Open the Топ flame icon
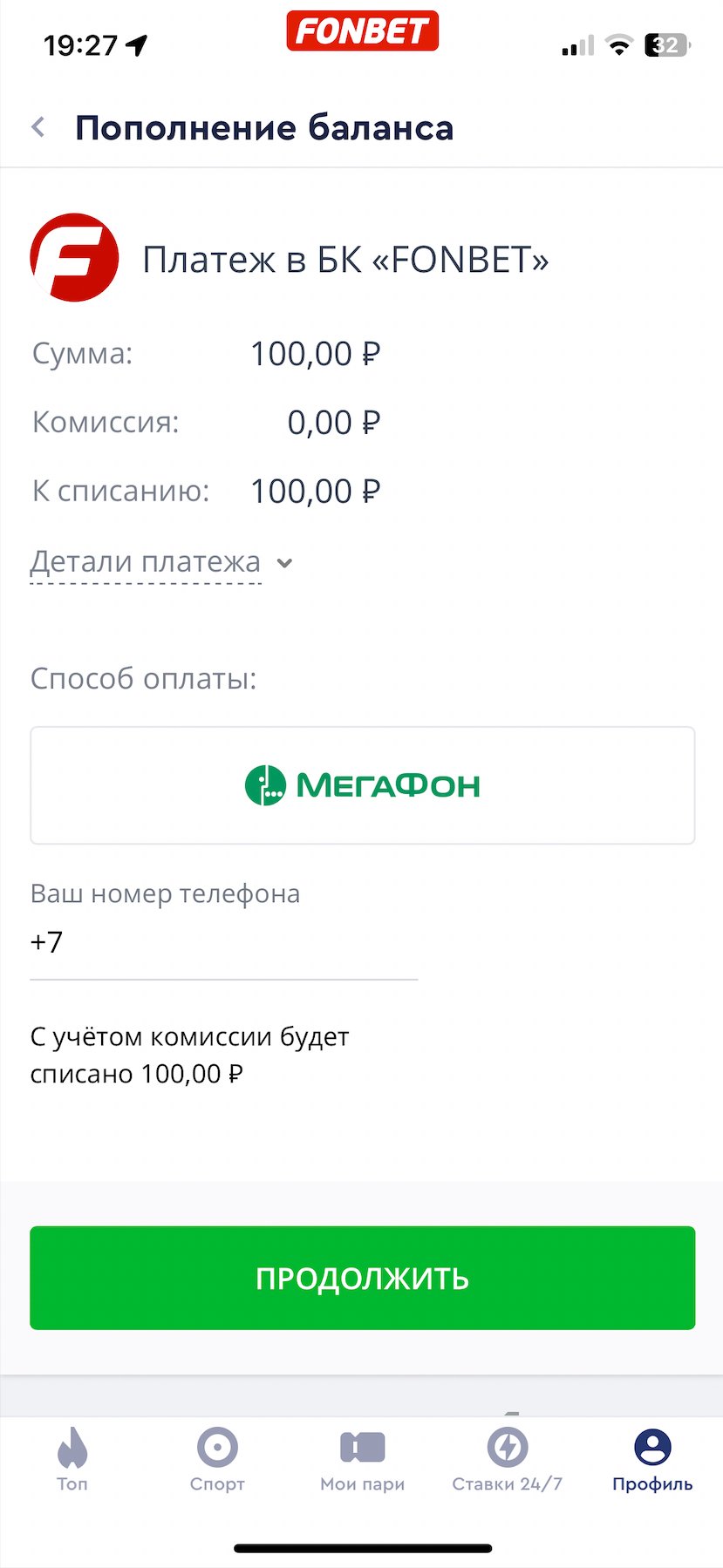 pyautogui.click(x=72, y=1448)
